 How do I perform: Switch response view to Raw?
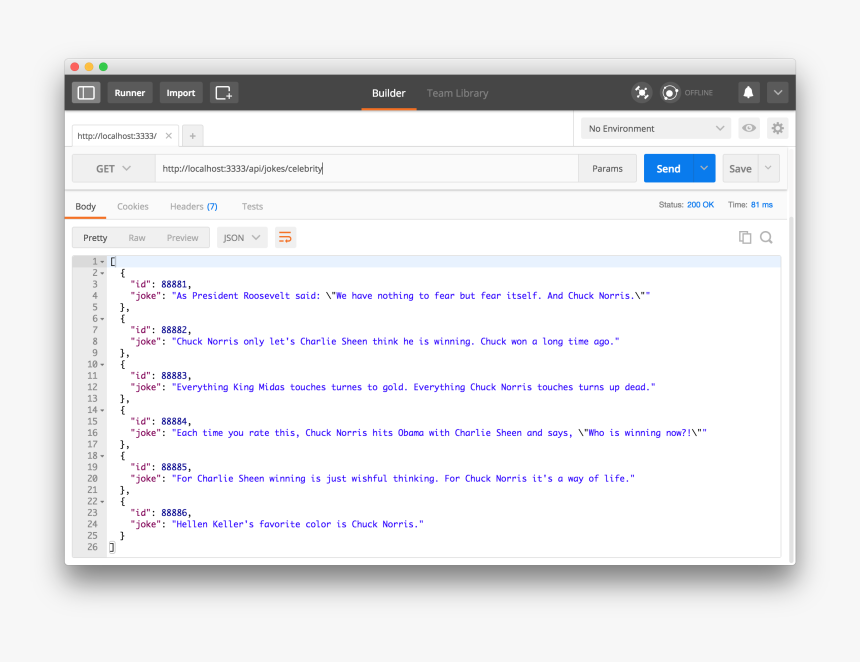click(137, 237)
